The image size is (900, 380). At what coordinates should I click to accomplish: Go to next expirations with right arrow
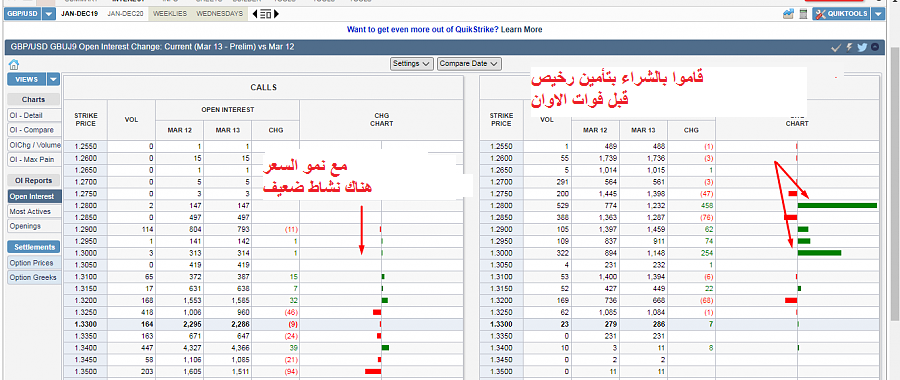(x=277, y=14)
